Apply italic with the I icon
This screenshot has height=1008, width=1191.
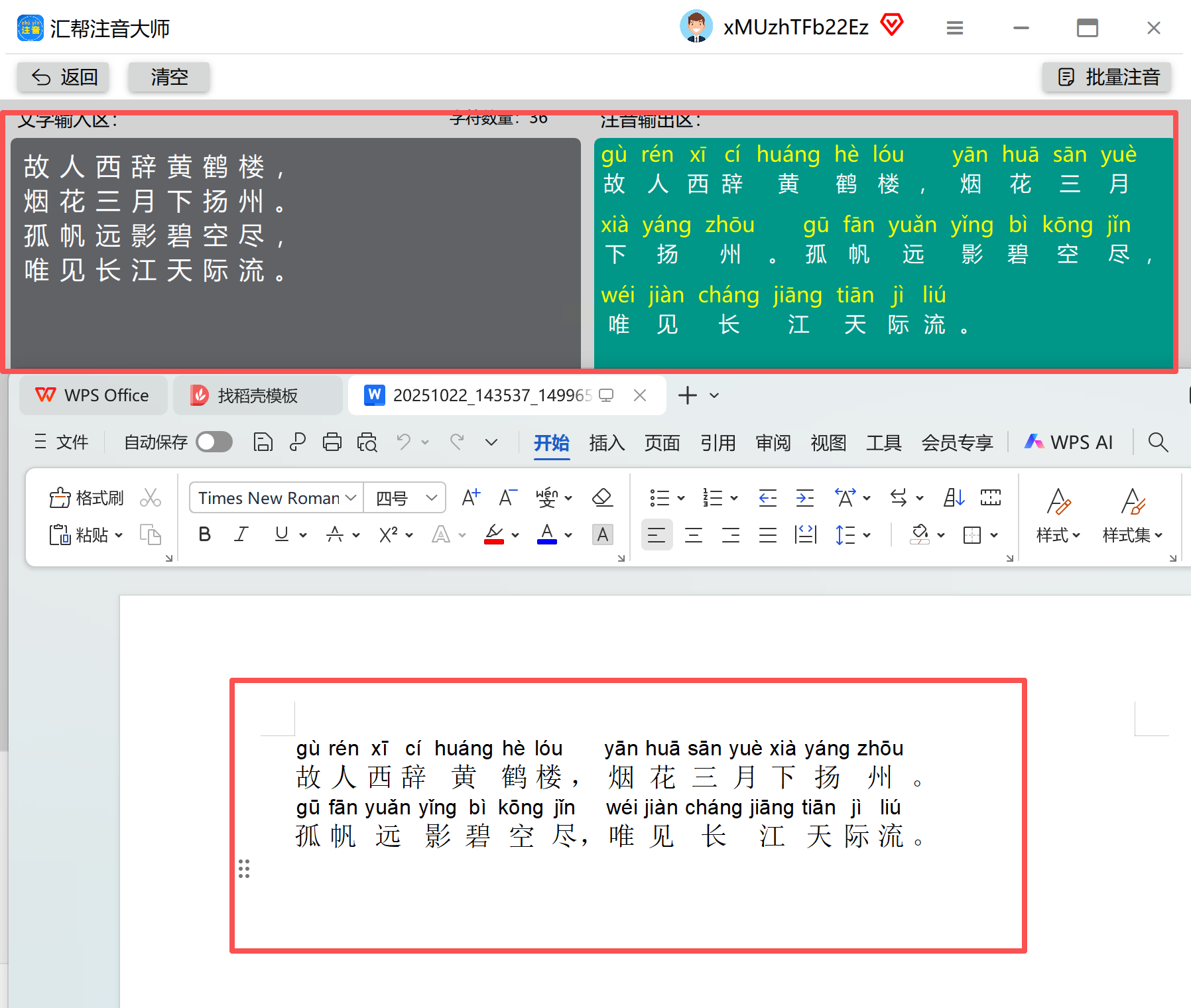click(241, 535)
